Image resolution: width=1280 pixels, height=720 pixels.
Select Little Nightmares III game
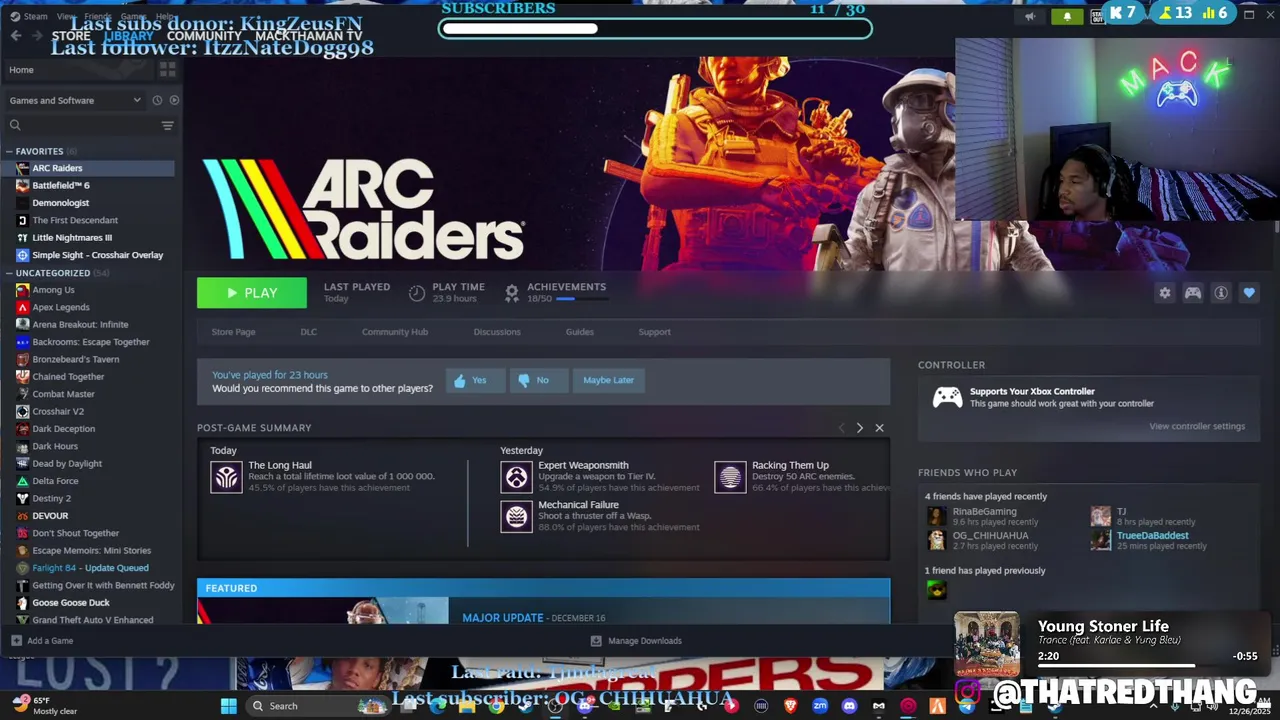tap(72, 238)
